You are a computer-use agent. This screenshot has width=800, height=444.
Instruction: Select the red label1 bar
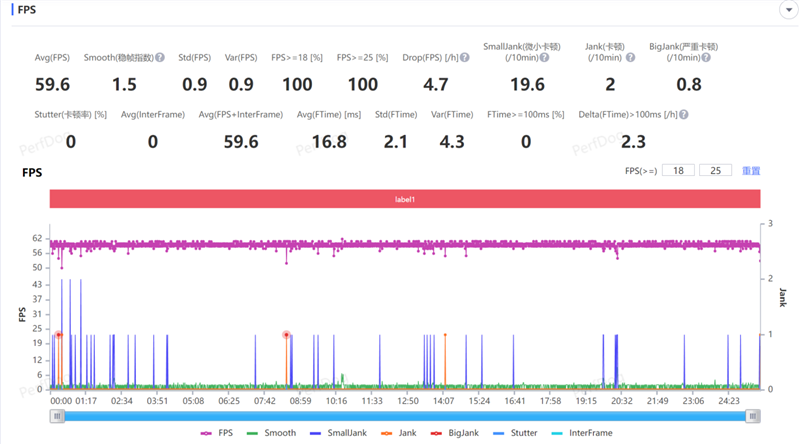tap(404, 199)
